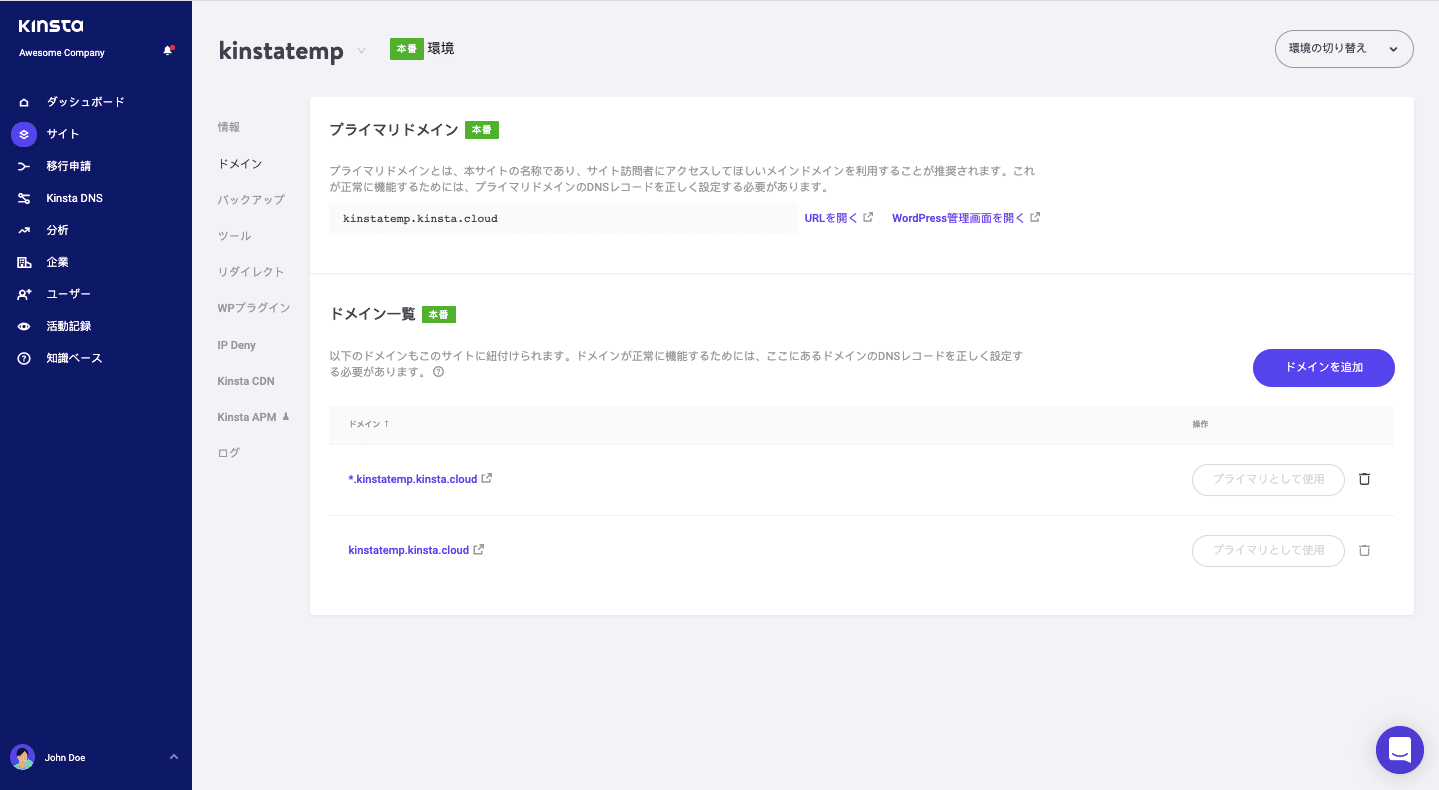The image size is (1439, 790).
Task: Open the kinstatemp.kinsta.cloud link in the domain list
Action: (408, 550)
